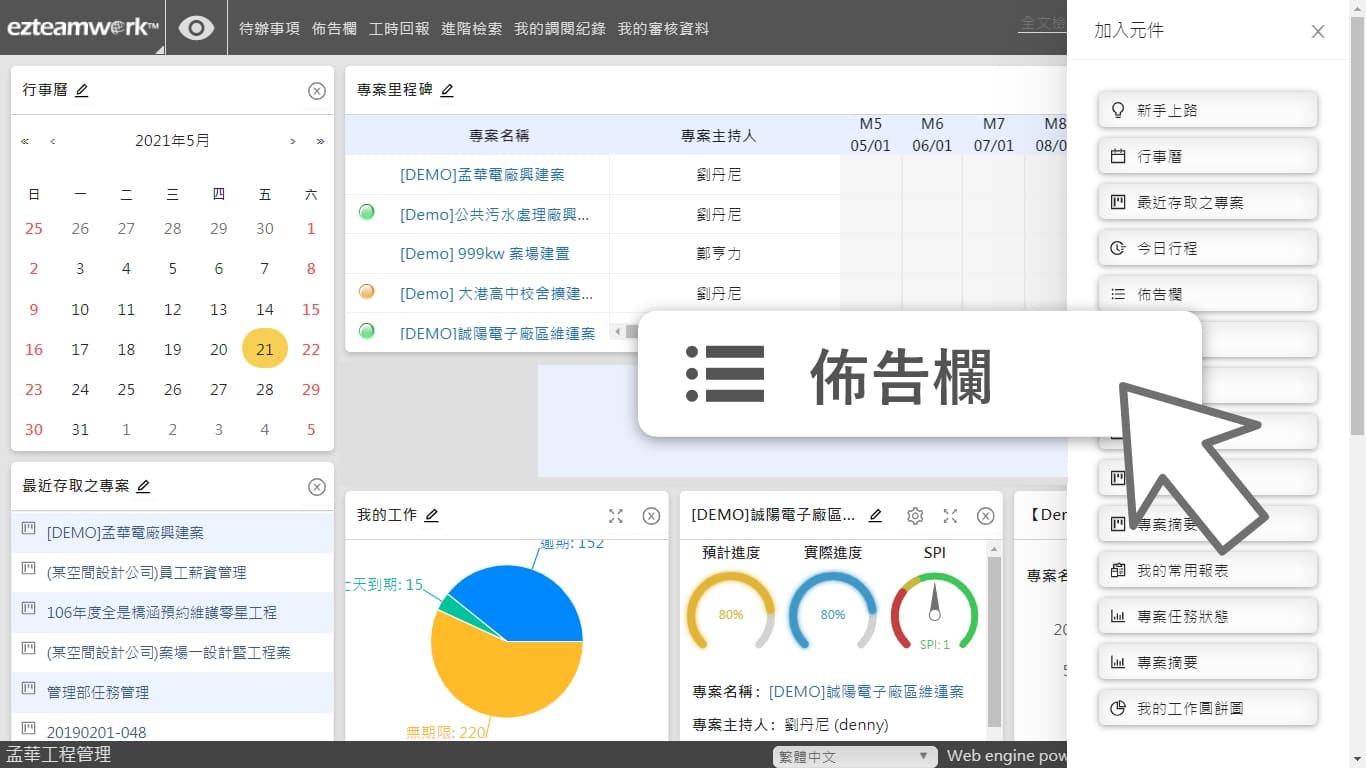Remove the 我的工作 widget via X icon
This screenshot has height=768, width=1366.
point(651,516)
